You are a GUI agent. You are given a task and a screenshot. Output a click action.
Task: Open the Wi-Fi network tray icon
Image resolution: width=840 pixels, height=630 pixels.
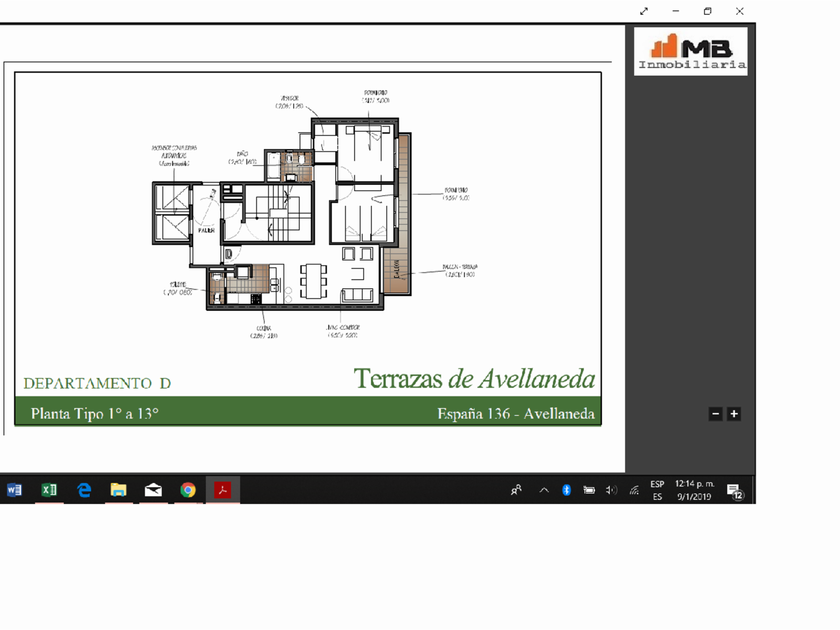tap(634, 490)
